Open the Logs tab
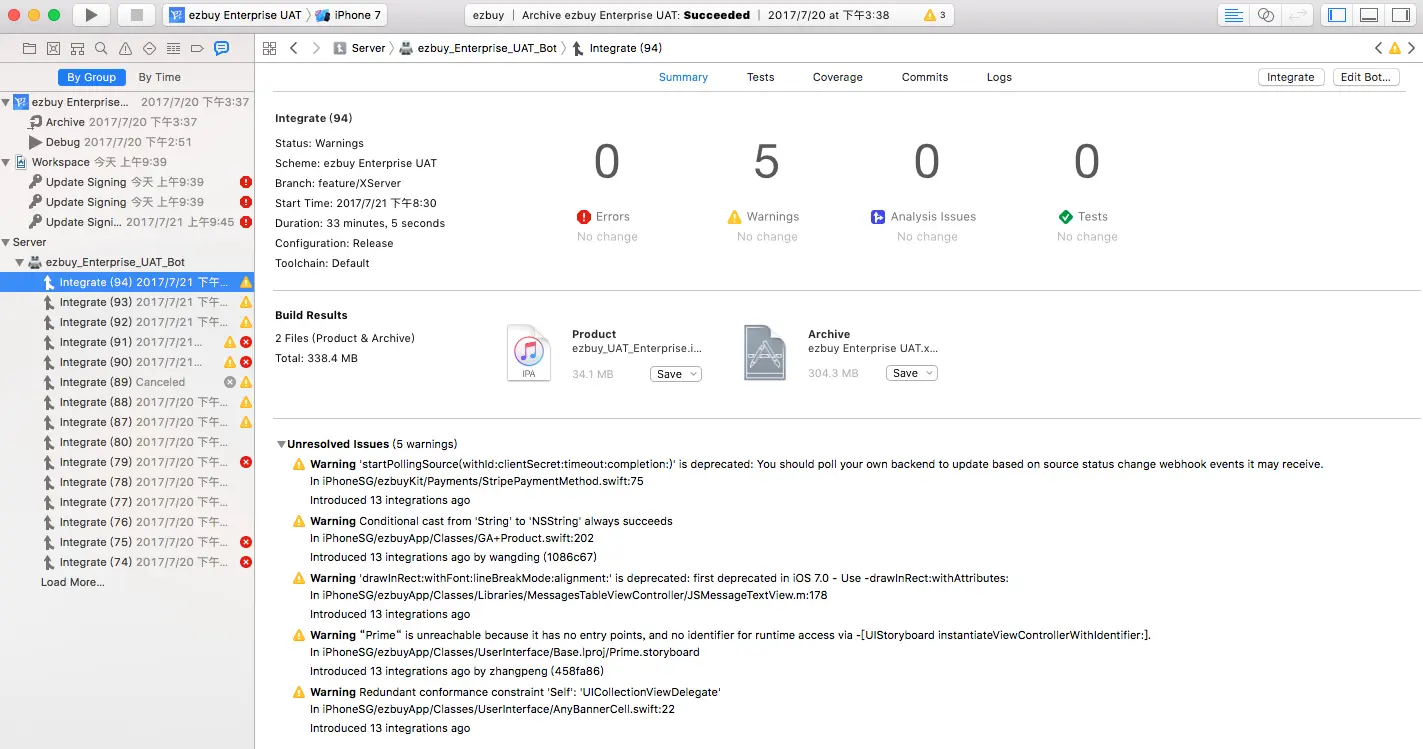 (999, 77)
